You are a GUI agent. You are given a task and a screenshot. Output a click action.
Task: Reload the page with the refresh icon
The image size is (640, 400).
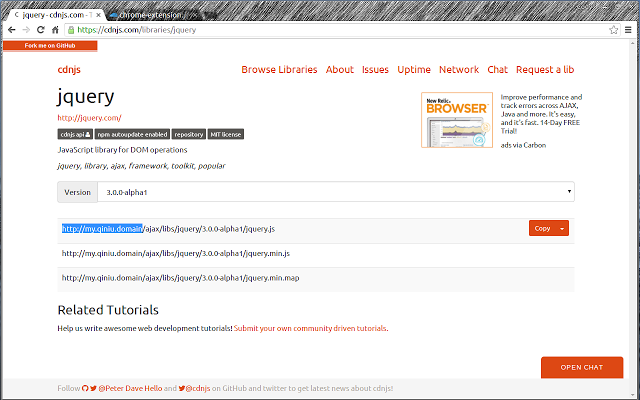coord(40,30)
